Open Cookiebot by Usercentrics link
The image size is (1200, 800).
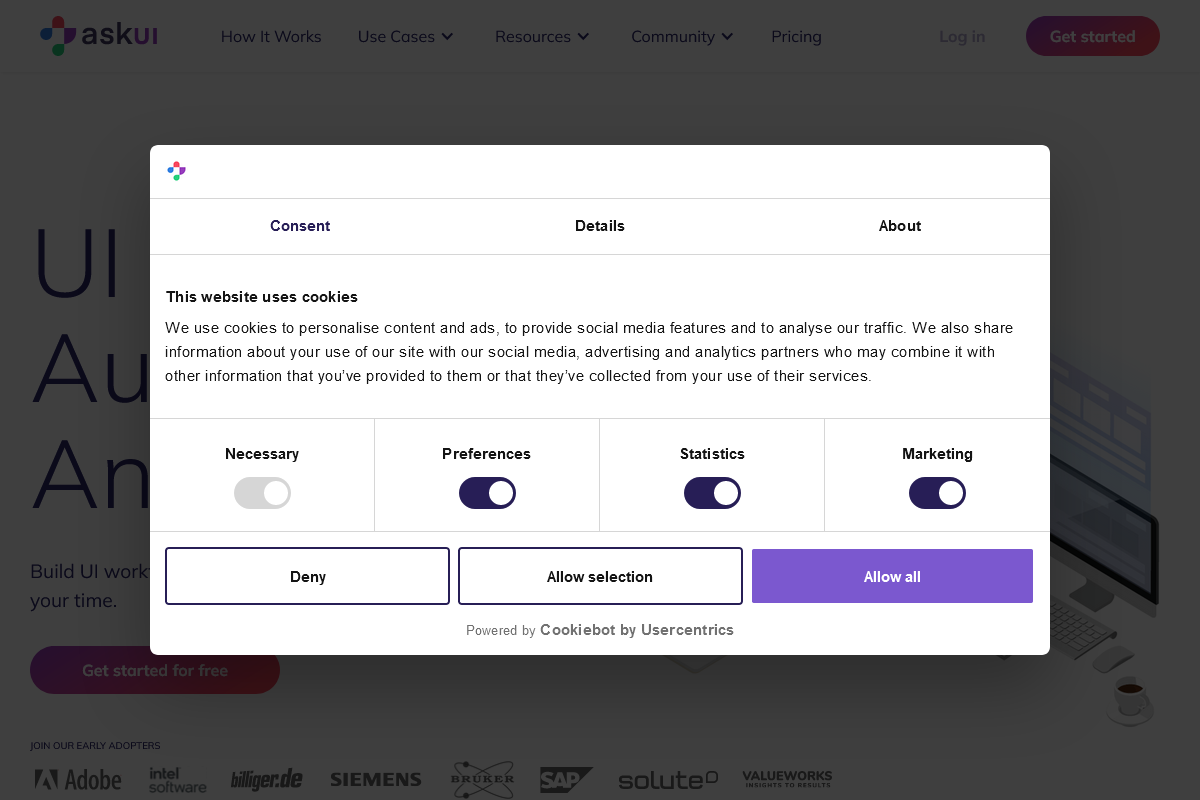(636, 630)
